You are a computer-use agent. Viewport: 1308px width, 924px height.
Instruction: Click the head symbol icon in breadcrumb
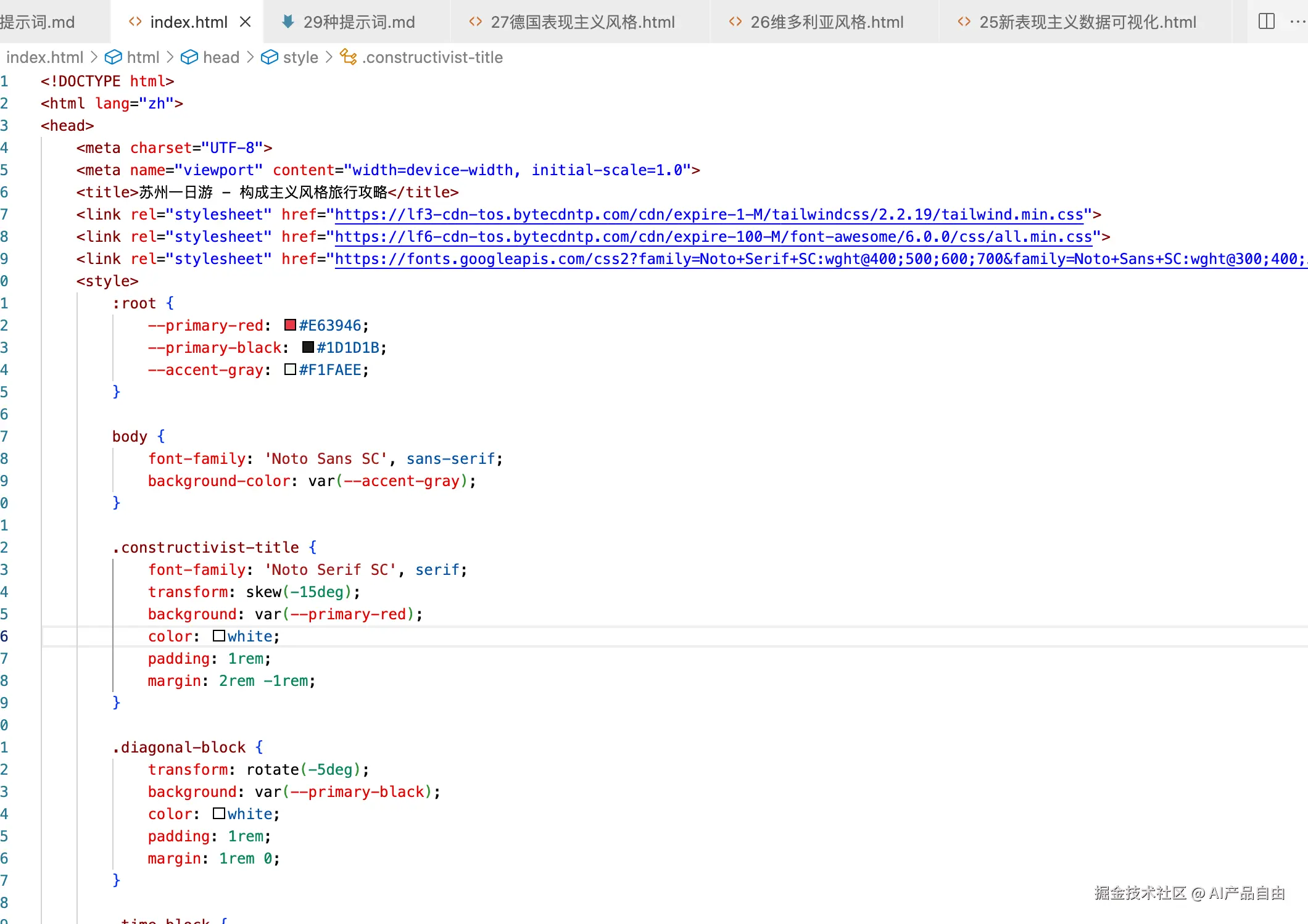[x=189, y=57]
